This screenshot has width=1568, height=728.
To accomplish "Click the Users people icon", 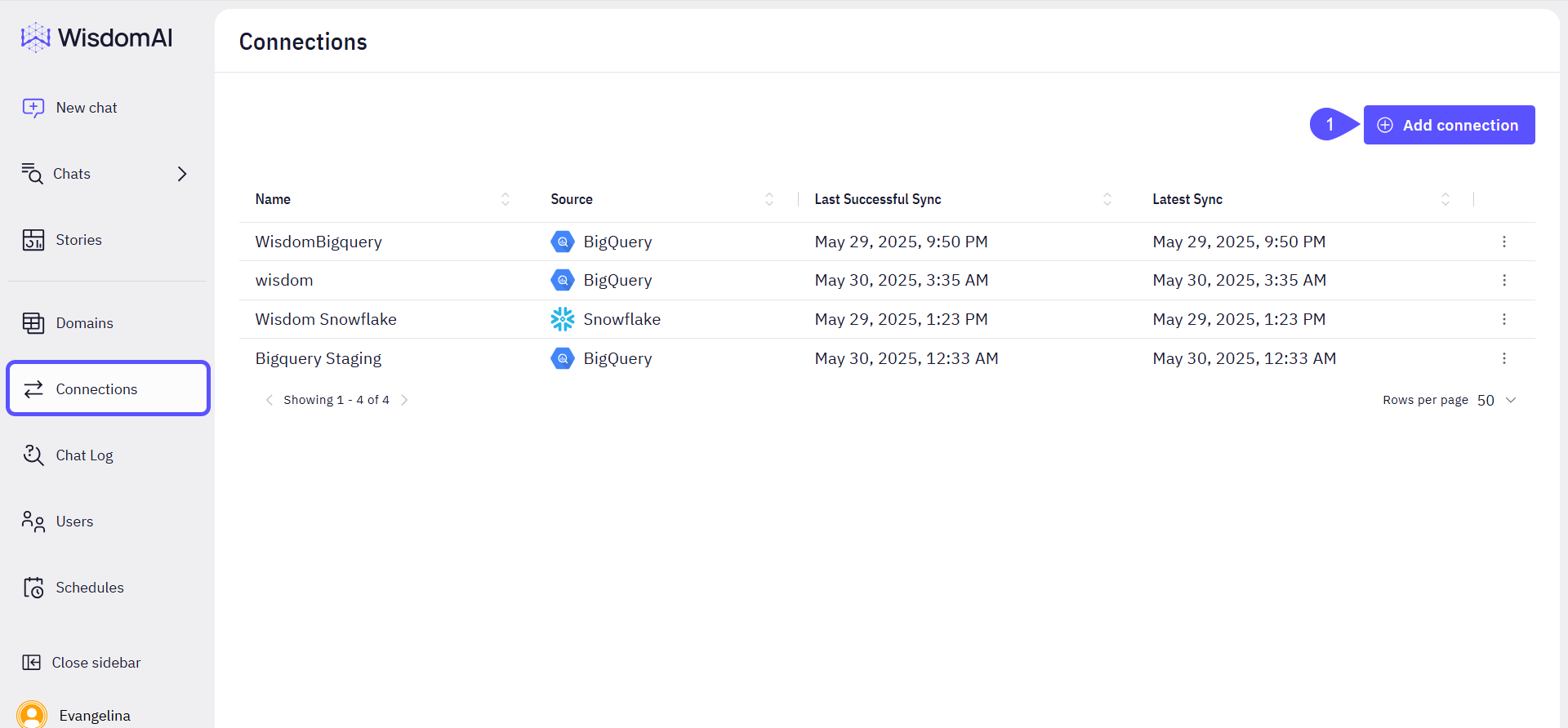I will click(33, 522).
